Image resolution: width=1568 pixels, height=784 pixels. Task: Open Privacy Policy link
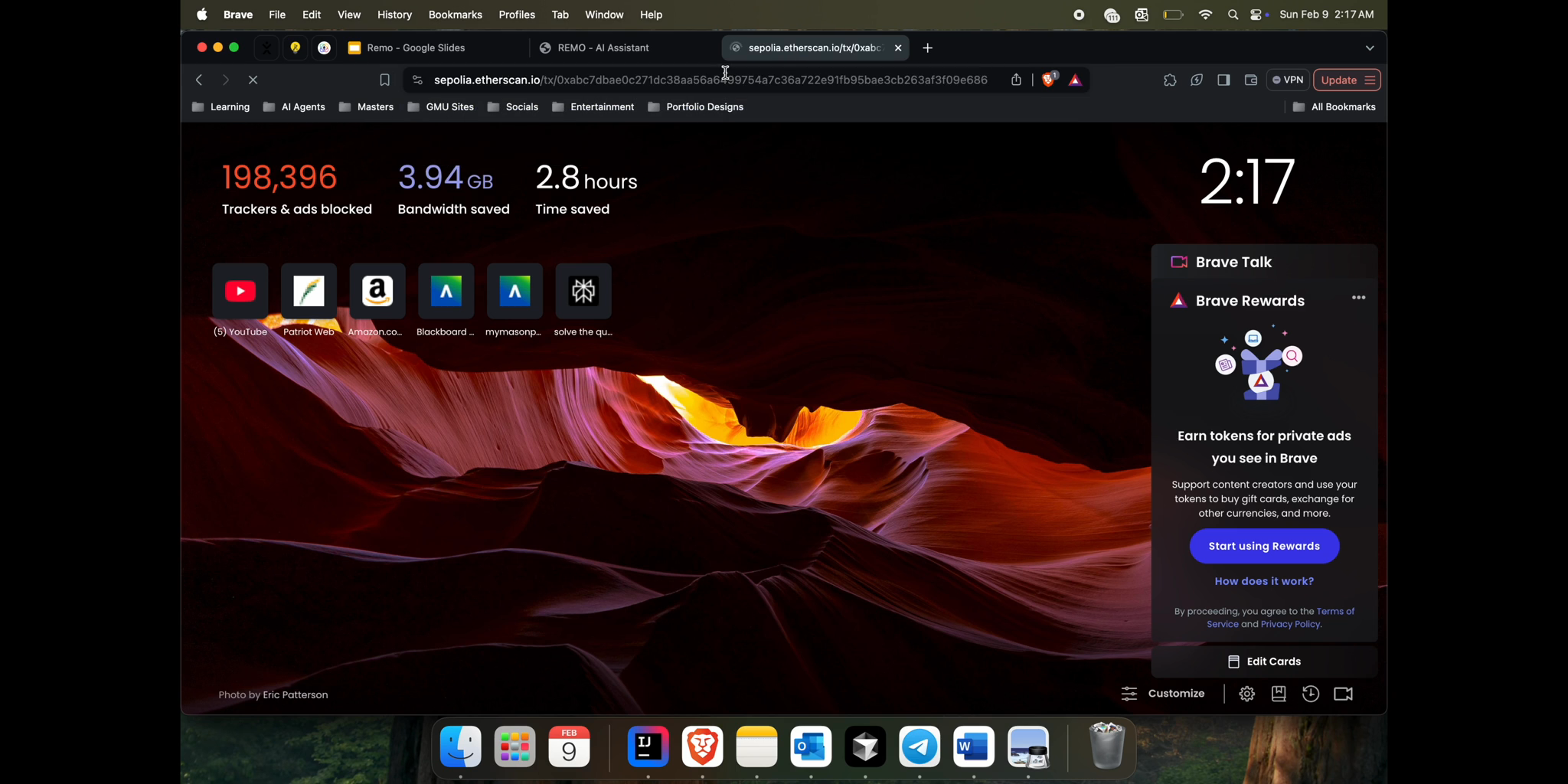coord(1290,625)
